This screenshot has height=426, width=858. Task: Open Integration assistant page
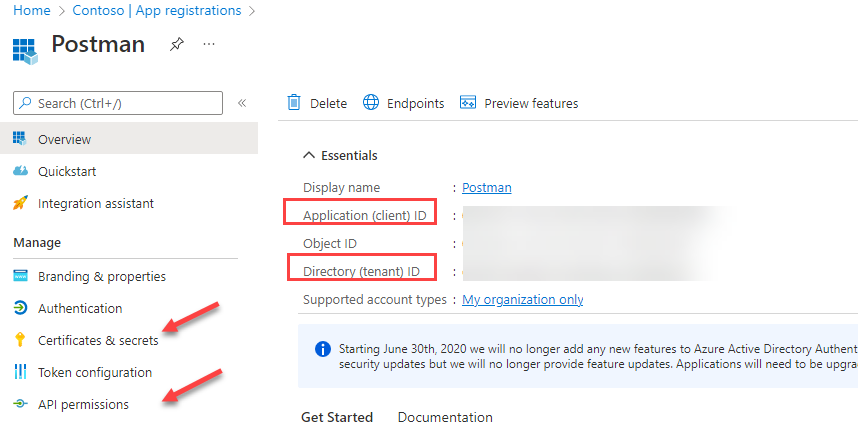coord(96,203)
